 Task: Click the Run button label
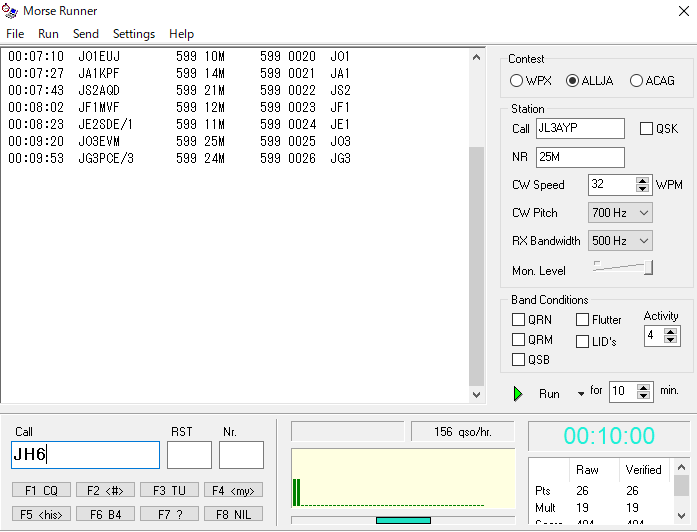coord(549,394)
